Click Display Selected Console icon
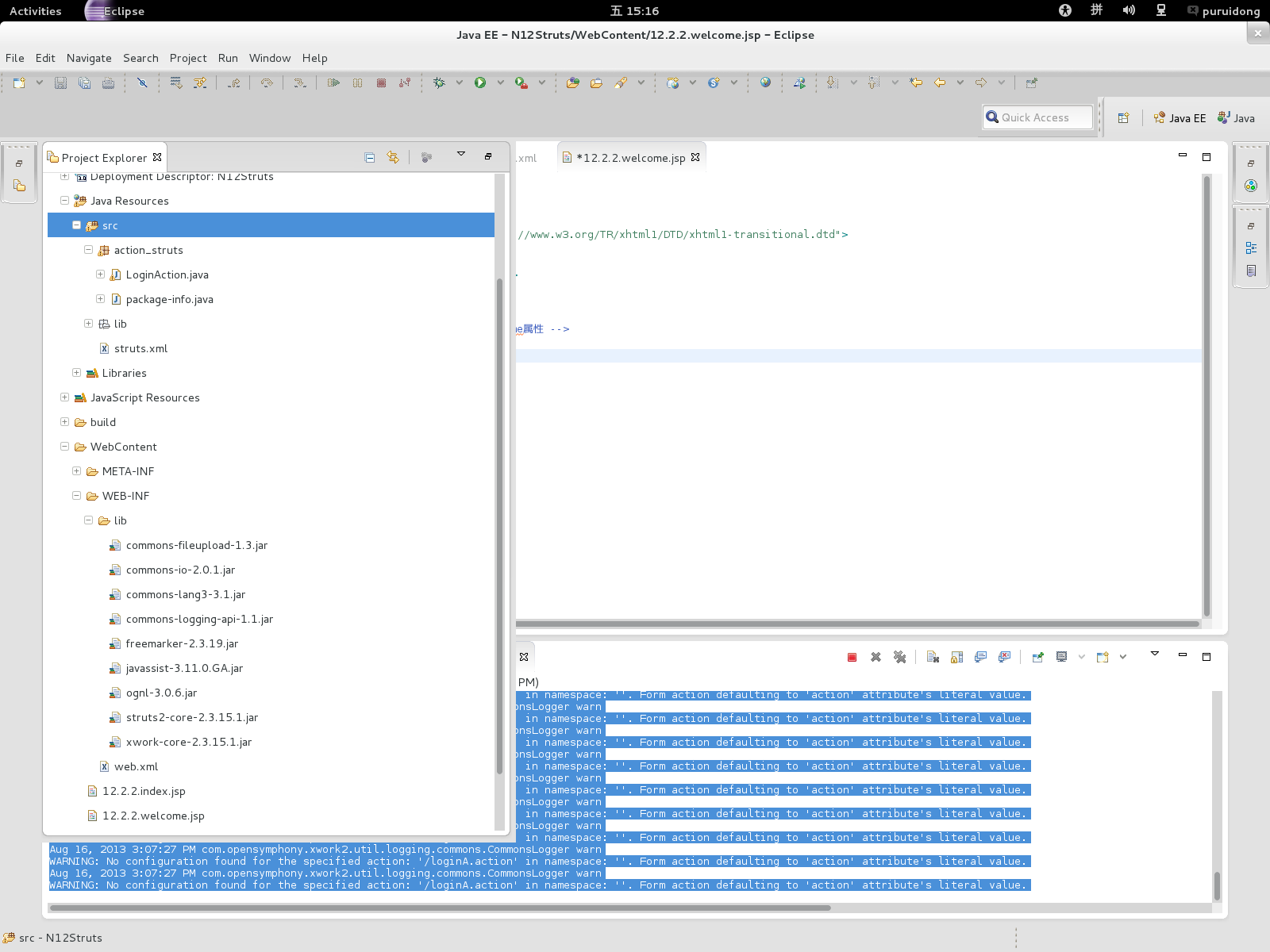The height and width of the screenshot is (952, 1270). 1061,657
